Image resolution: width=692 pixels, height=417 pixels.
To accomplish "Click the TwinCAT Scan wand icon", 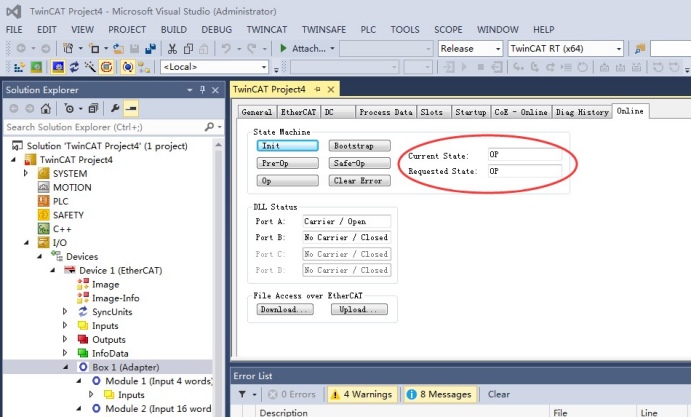I will tap(90, 67).
